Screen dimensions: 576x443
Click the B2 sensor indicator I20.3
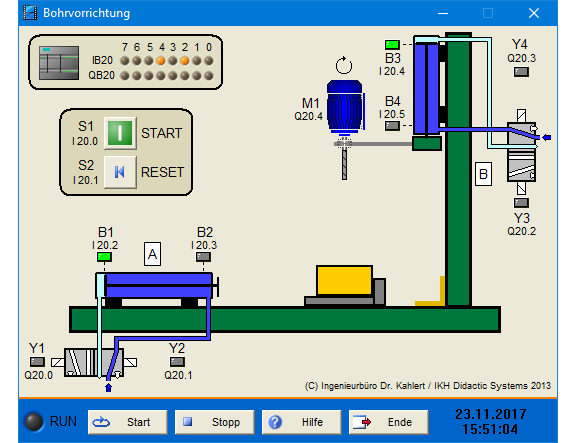(x=203, y=257)
